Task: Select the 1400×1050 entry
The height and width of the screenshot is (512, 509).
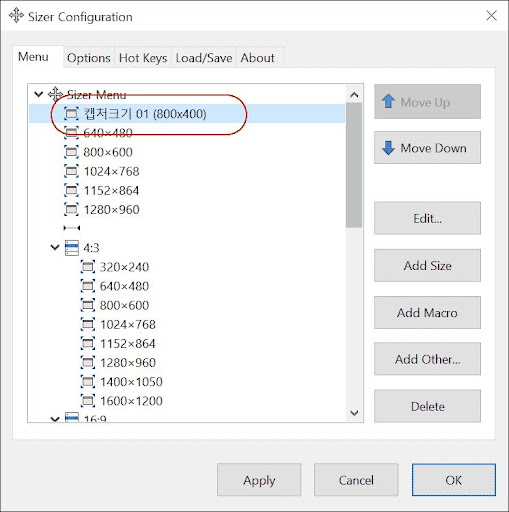Action: [x=131, y=381]
